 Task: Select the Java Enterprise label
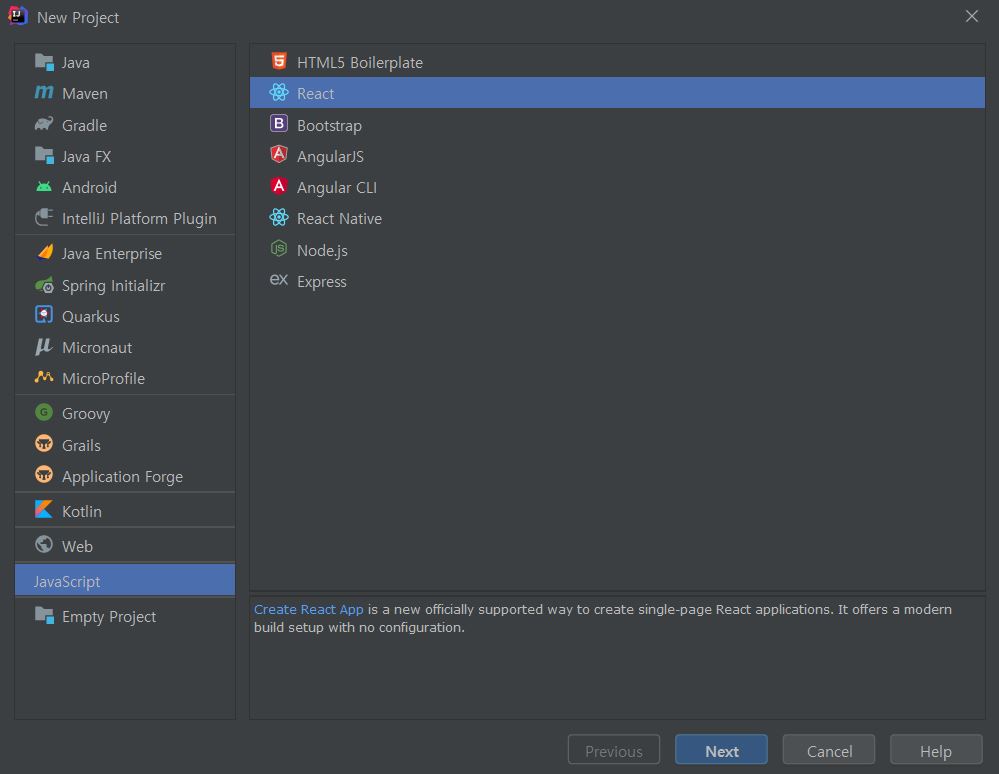click(x=111, y=254)
